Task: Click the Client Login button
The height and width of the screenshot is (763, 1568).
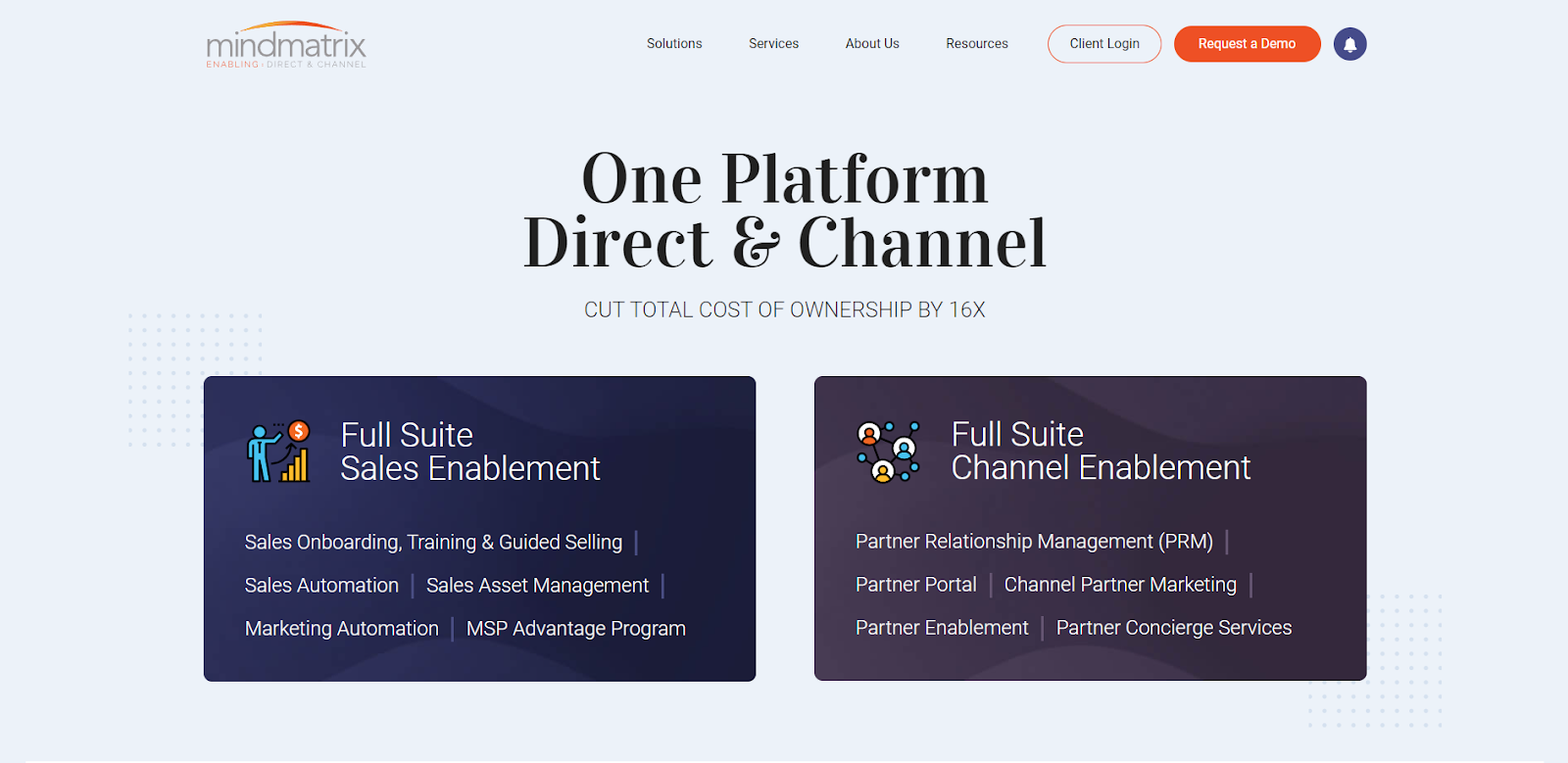Action: tap(1104, 44)
